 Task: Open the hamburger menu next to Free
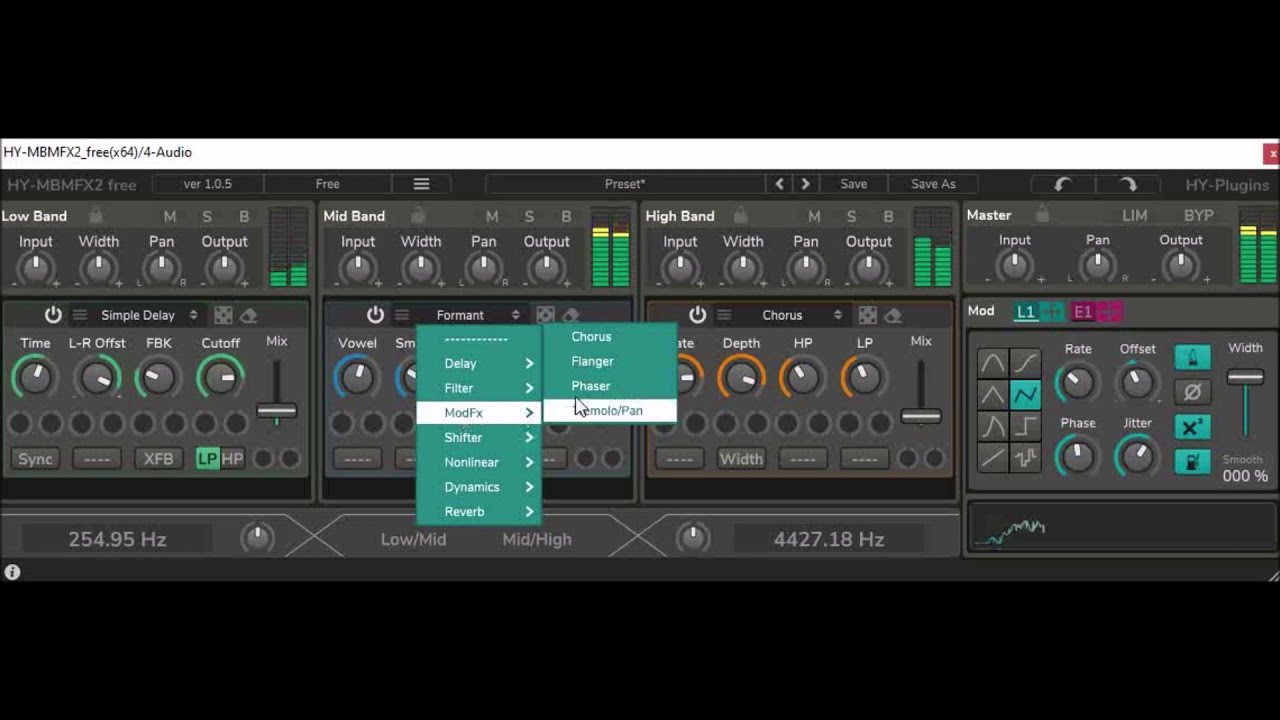pos(421,184)
